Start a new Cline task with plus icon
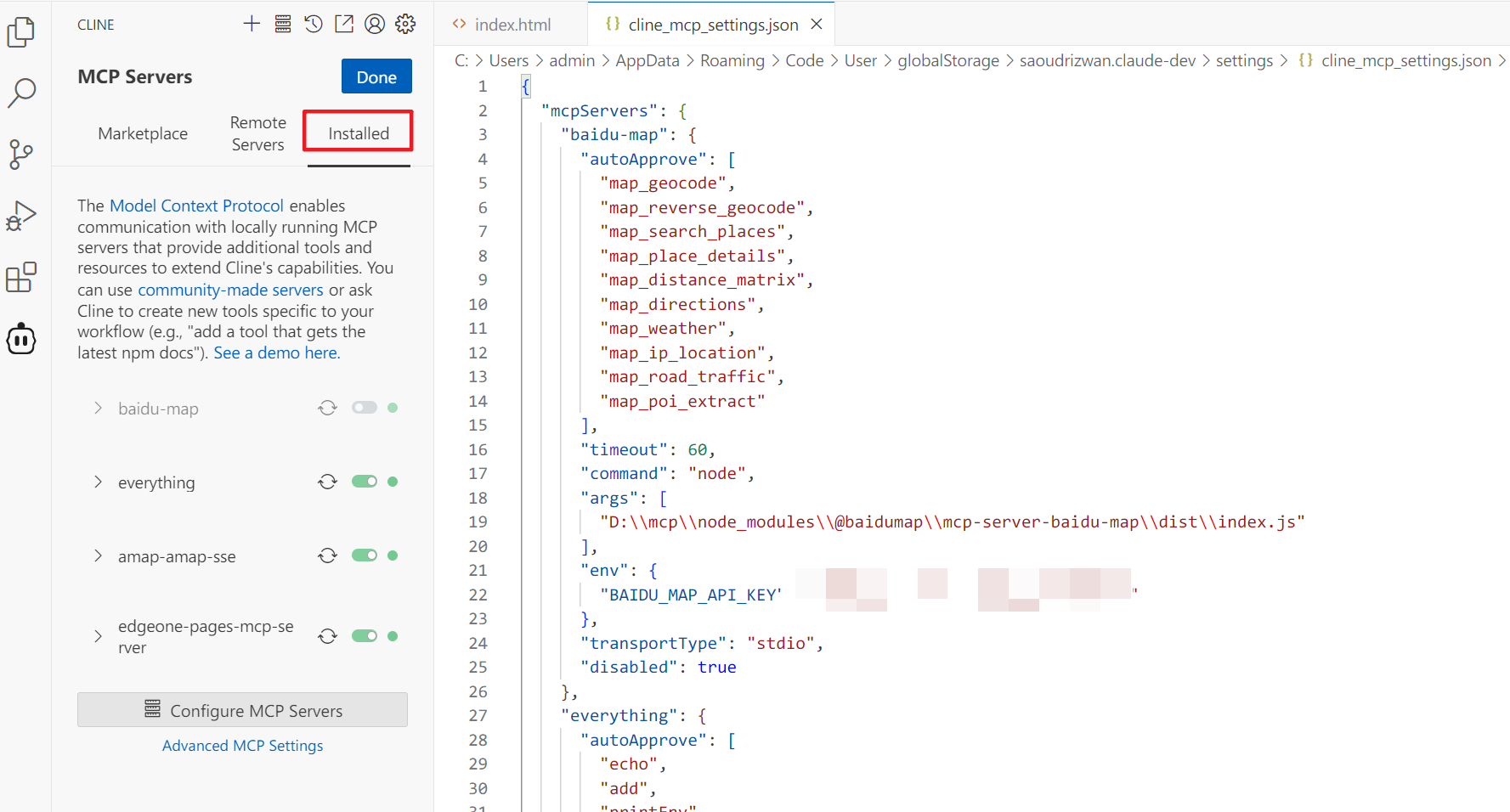 252,24
